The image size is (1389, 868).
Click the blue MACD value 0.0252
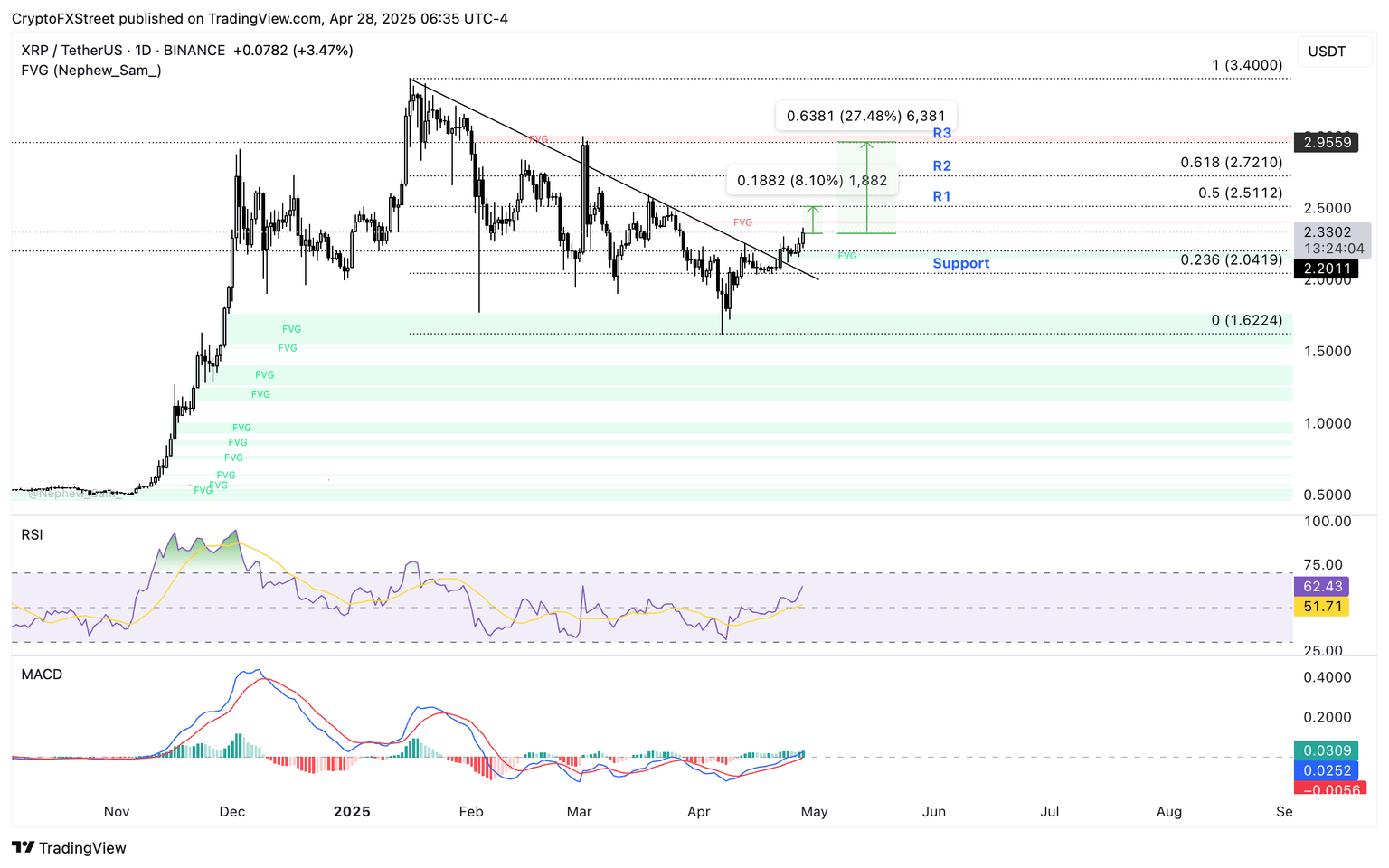click(x=1328, y=770)
